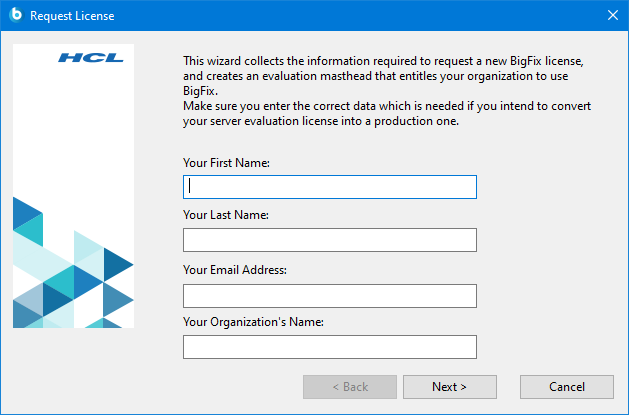This screenshot has height=415, width=629.
Task: Click the "Your First Name:" label
Action: pos(227,162)
